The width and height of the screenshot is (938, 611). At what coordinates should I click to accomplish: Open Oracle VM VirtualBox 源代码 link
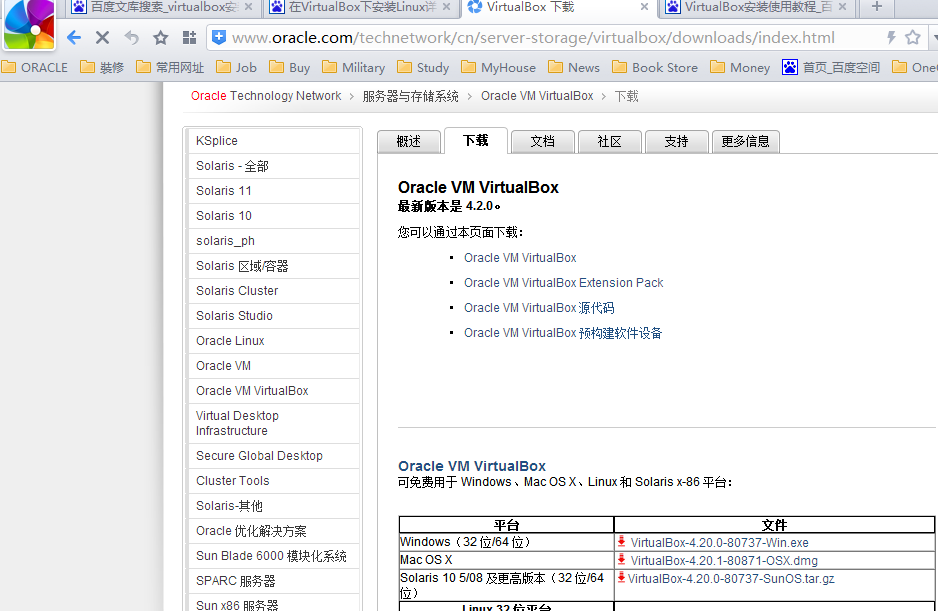pos(539,308)
